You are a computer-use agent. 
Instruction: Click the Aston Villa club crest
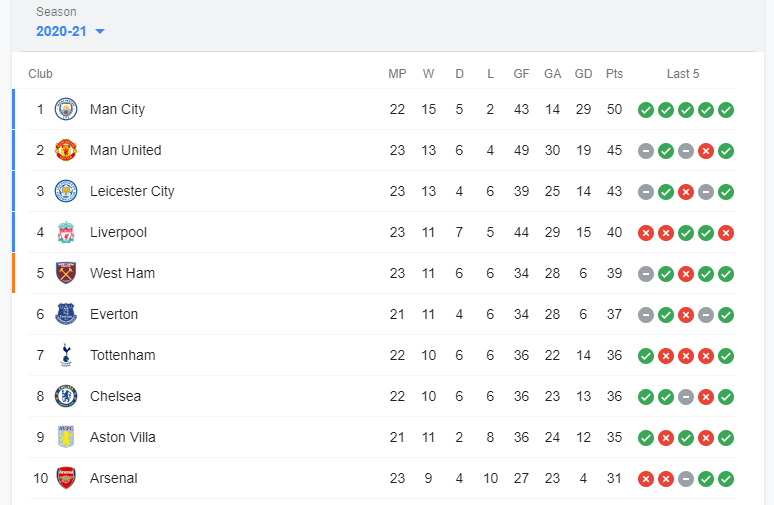click(x=66, y=437)
